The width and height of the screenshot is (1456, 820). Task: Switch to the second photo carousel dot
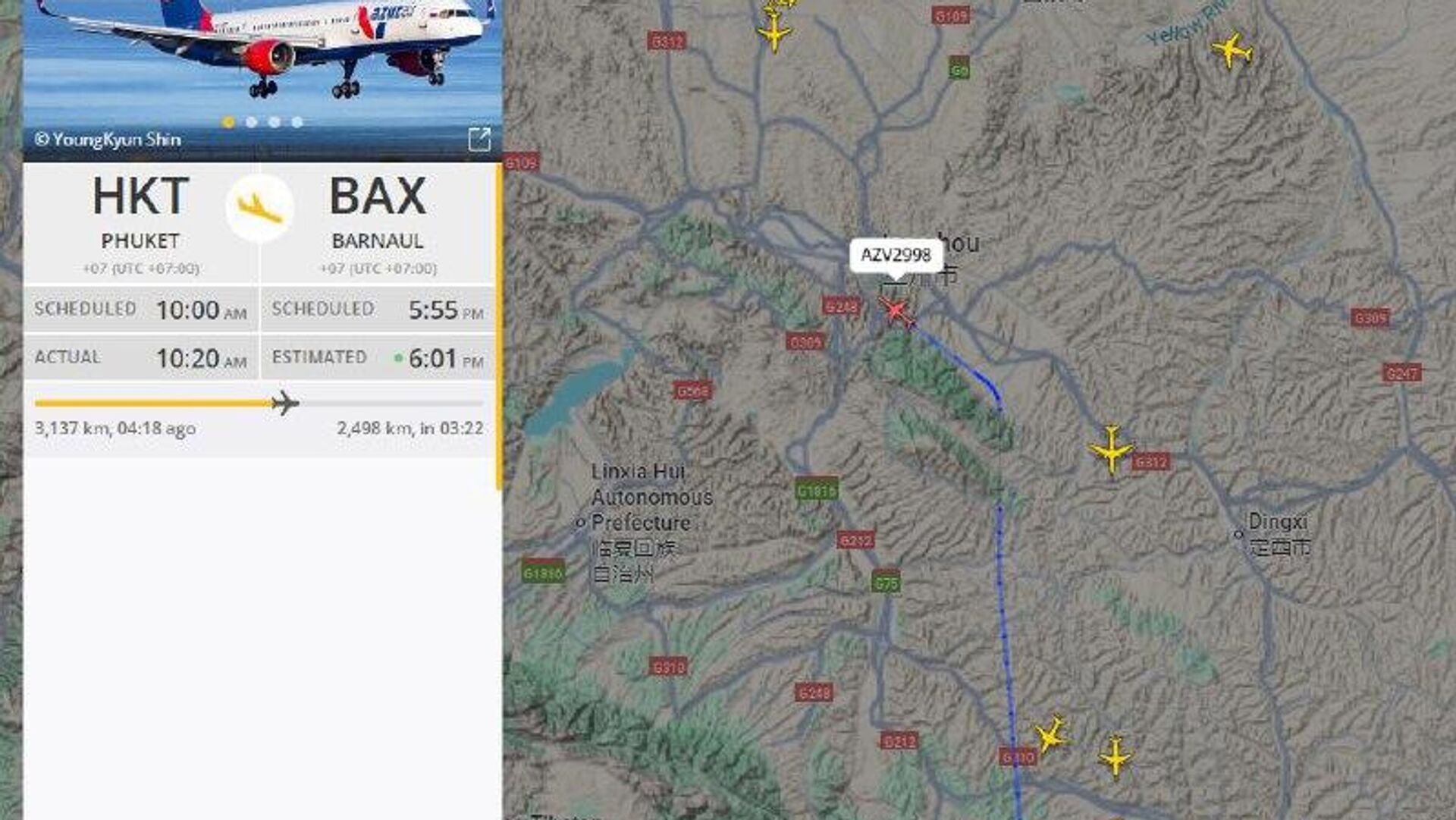(251, 121)
